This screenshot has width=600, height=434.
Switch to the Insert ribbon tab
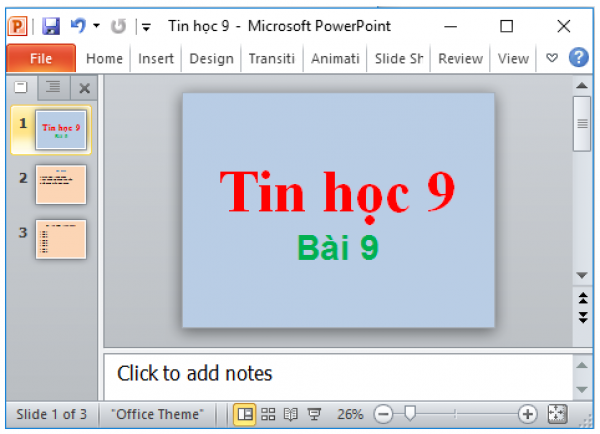[156, 59]
